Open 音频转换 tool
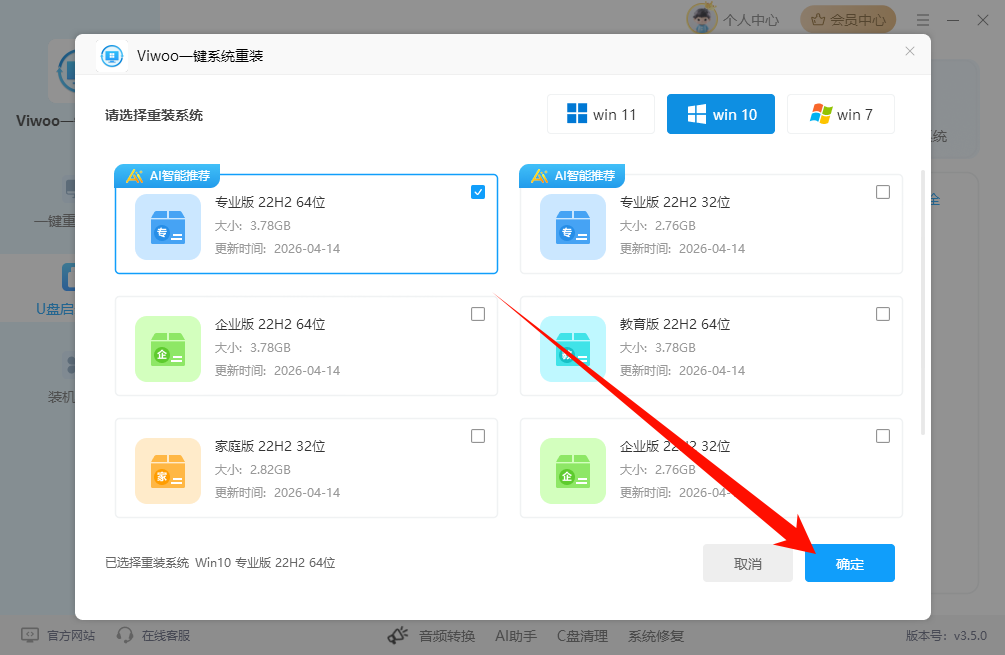The image size is (1005, 655). 447,636
